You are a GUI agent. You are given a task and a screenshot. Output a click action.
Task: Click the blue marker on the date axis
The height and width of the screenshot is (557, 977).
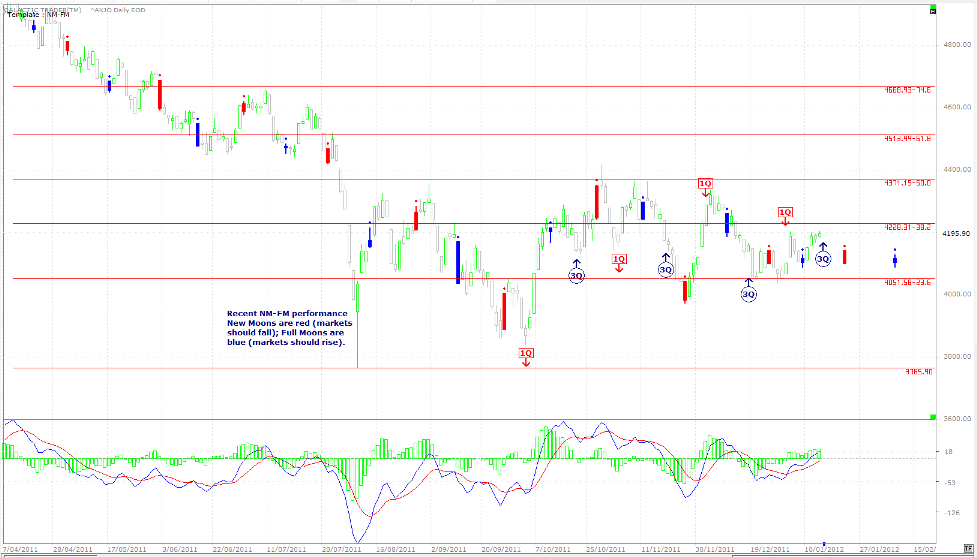(824, 544)
